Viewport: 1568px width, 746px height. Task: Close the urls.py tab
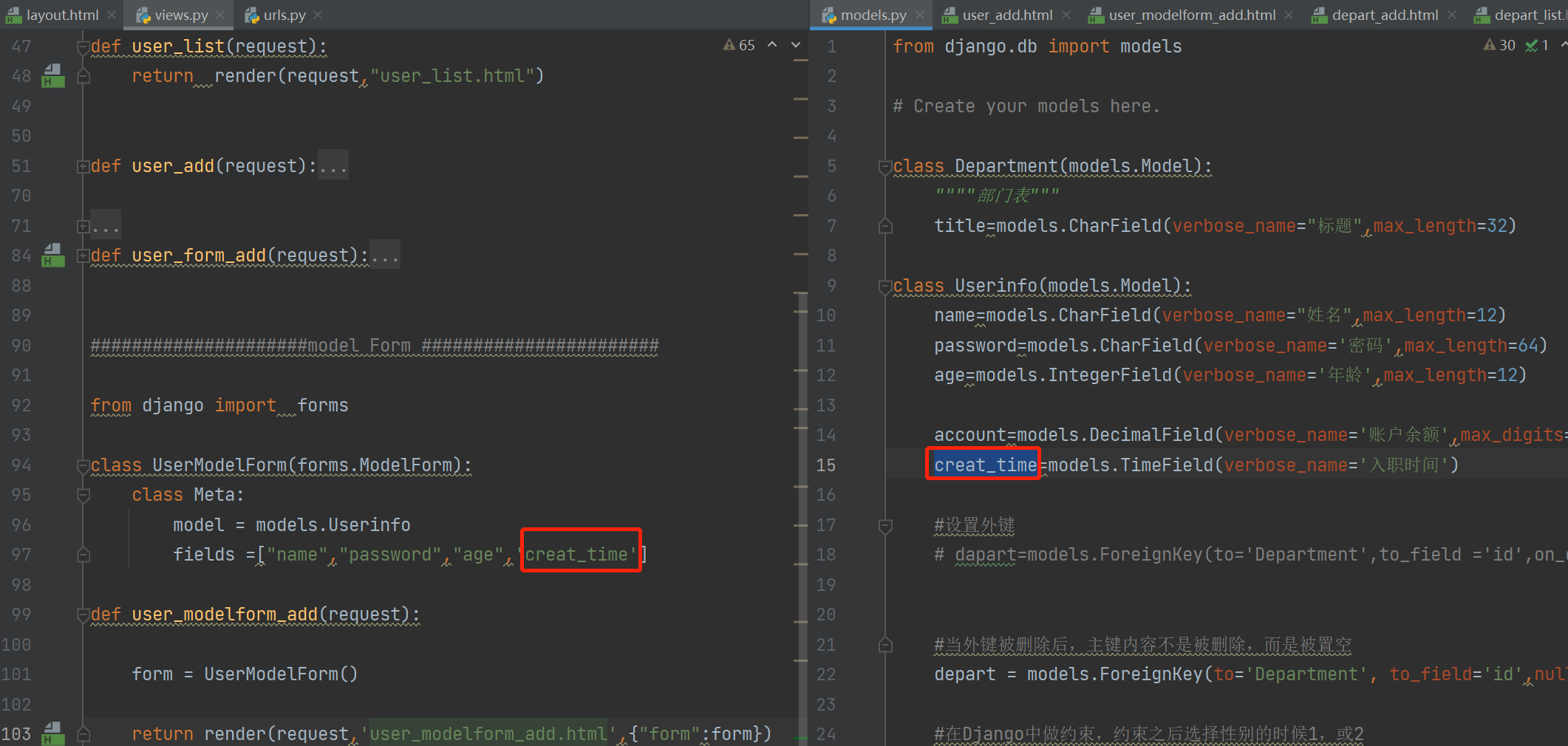tap(318, 15)
